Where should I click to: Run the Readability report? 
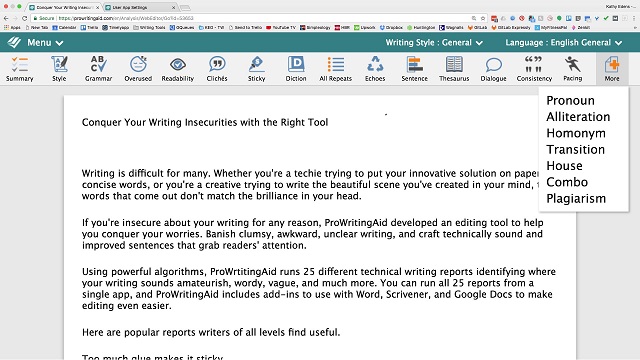[x=178, y=69]
